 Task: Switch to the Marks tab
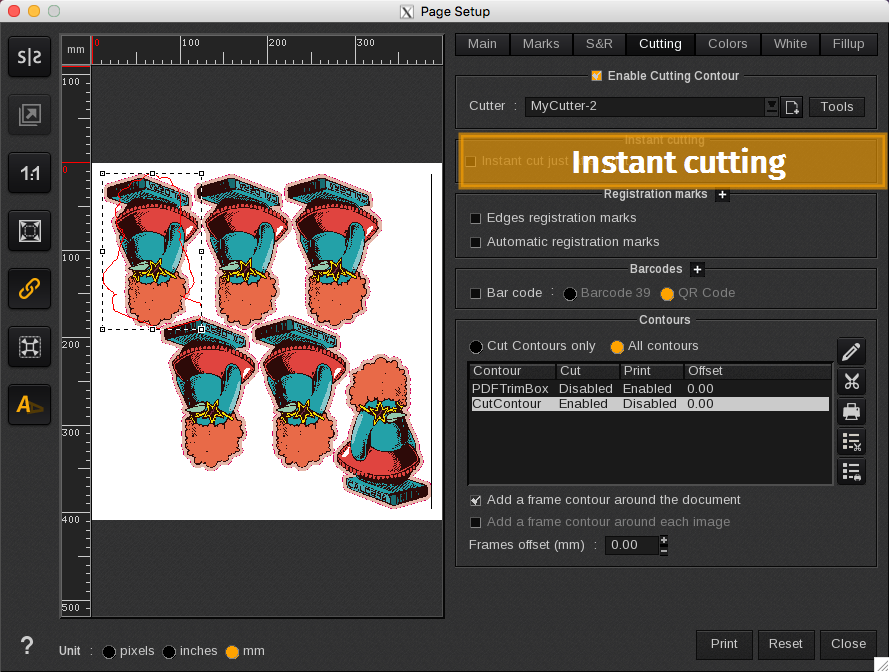point(541,44)
